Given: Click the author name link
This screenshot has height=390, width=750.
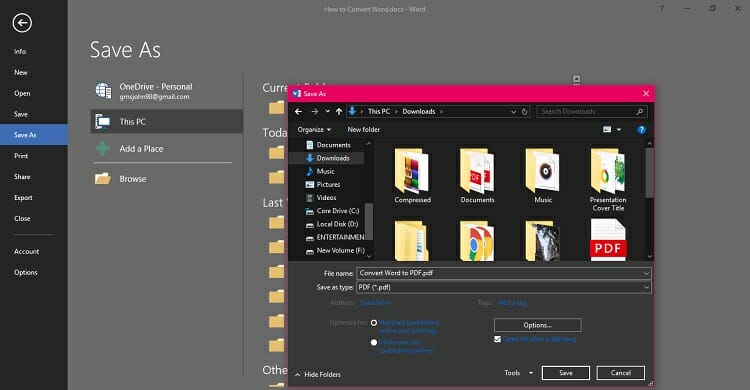Looking at the screenshot, I should click(375, 302).
